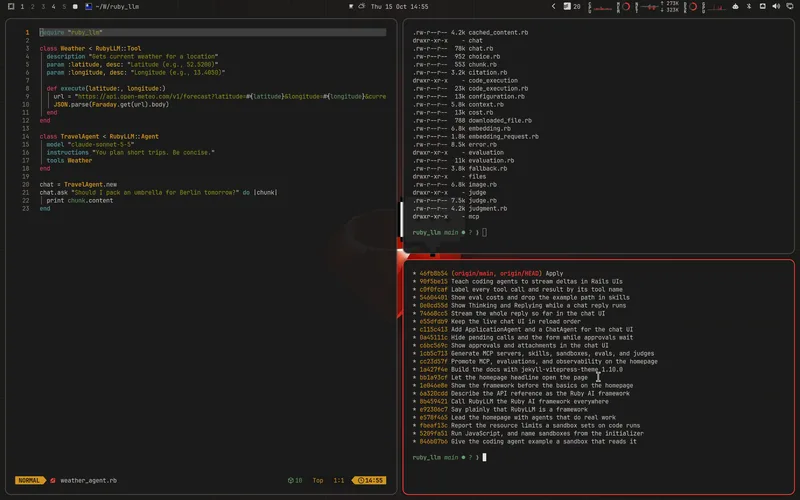Switch to workspace 3 in the top bar

pos(43,7)
